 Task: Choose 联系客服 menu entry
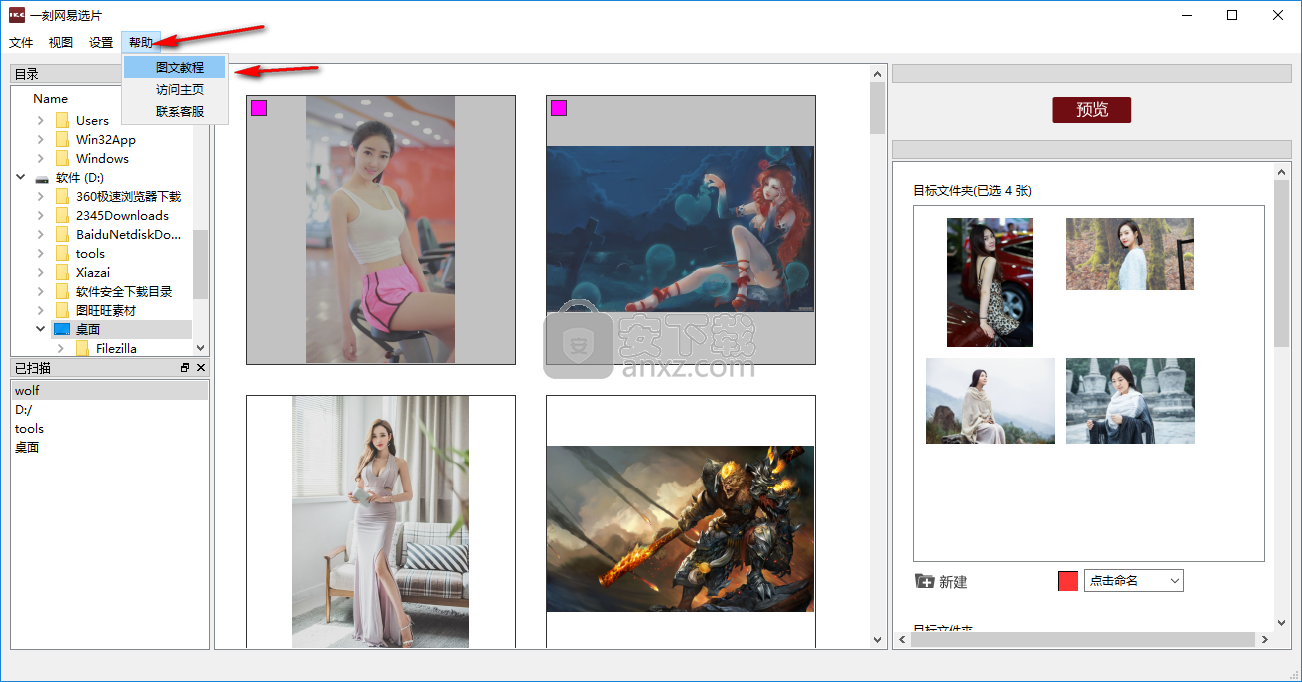pyautogui.click(x=176, y=112)
